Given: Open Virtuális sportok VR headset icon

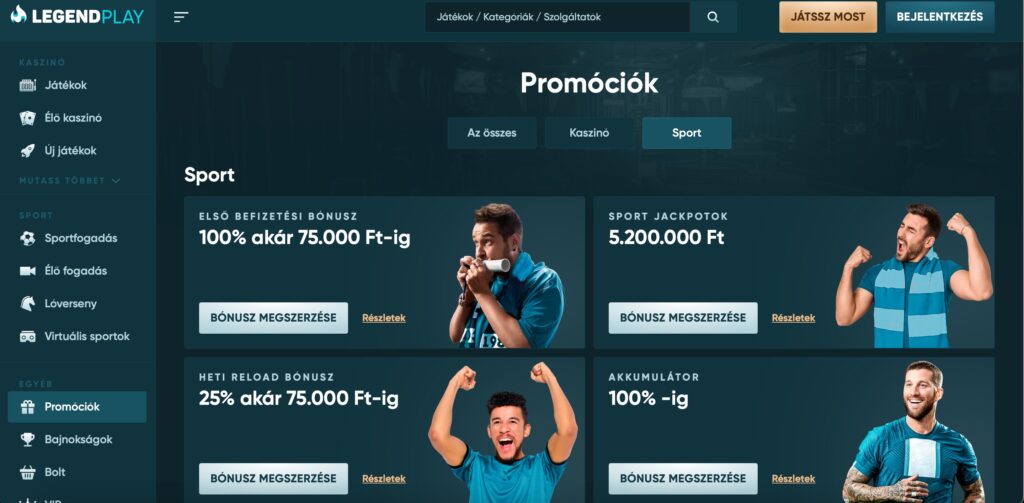Looking at the screenshot, I should coord(27,336).
